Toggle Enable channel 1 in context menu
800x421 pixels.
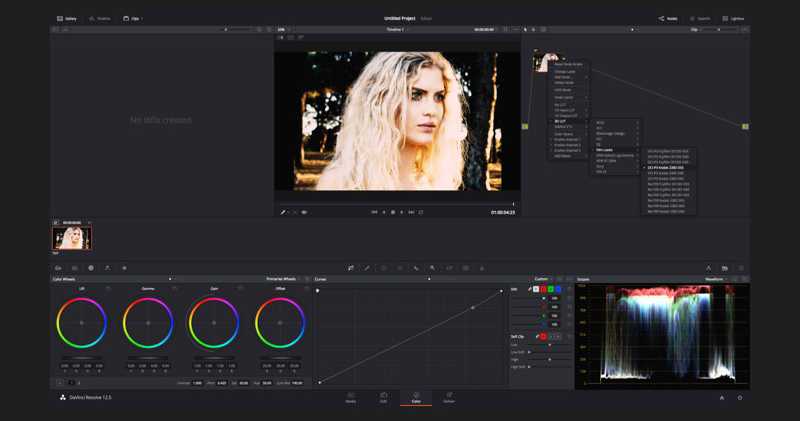[x=568, y=139]
